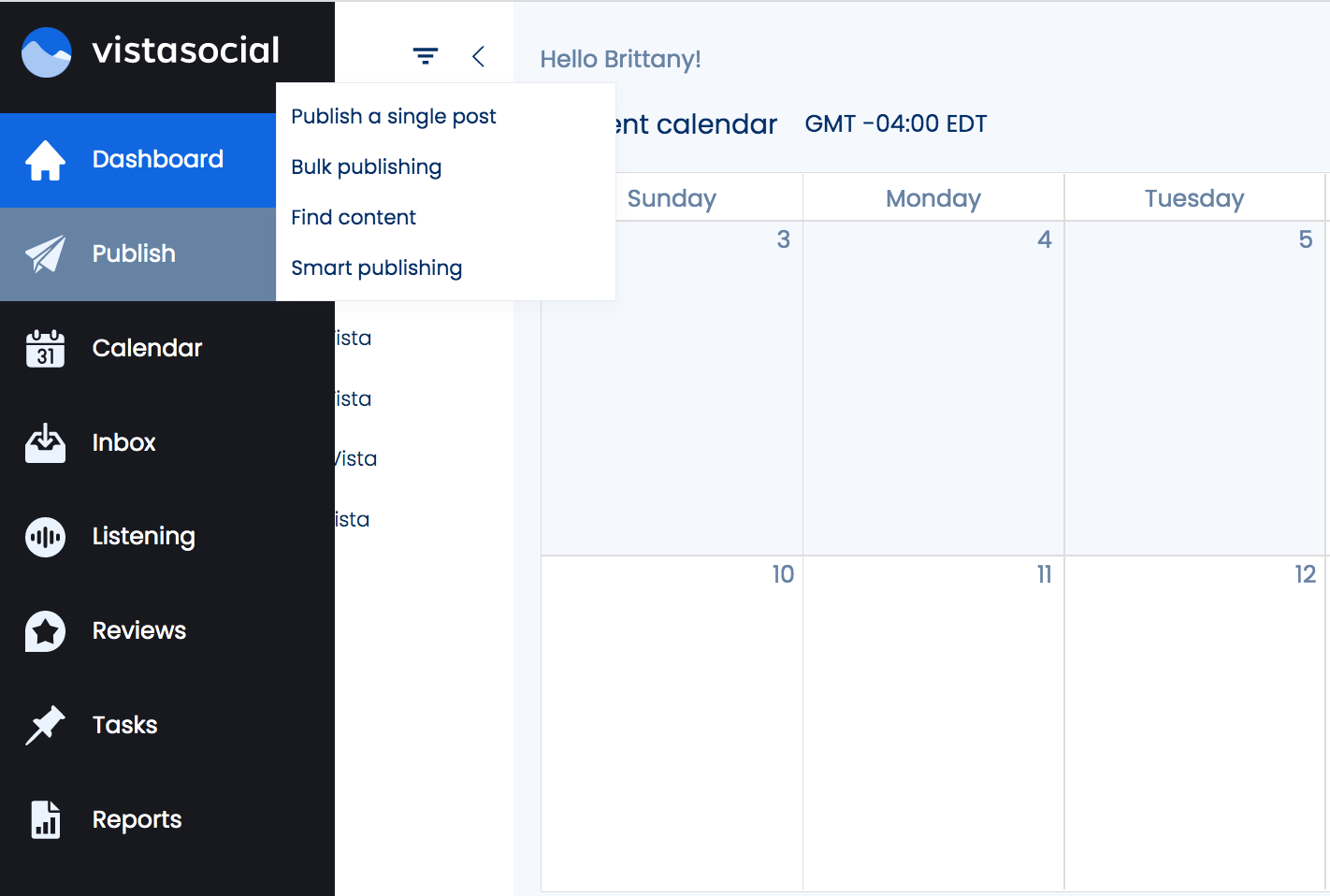Select the Publish paper-plane icon
The width and height of the screenshot is (1330, 896).
[45, 253]
